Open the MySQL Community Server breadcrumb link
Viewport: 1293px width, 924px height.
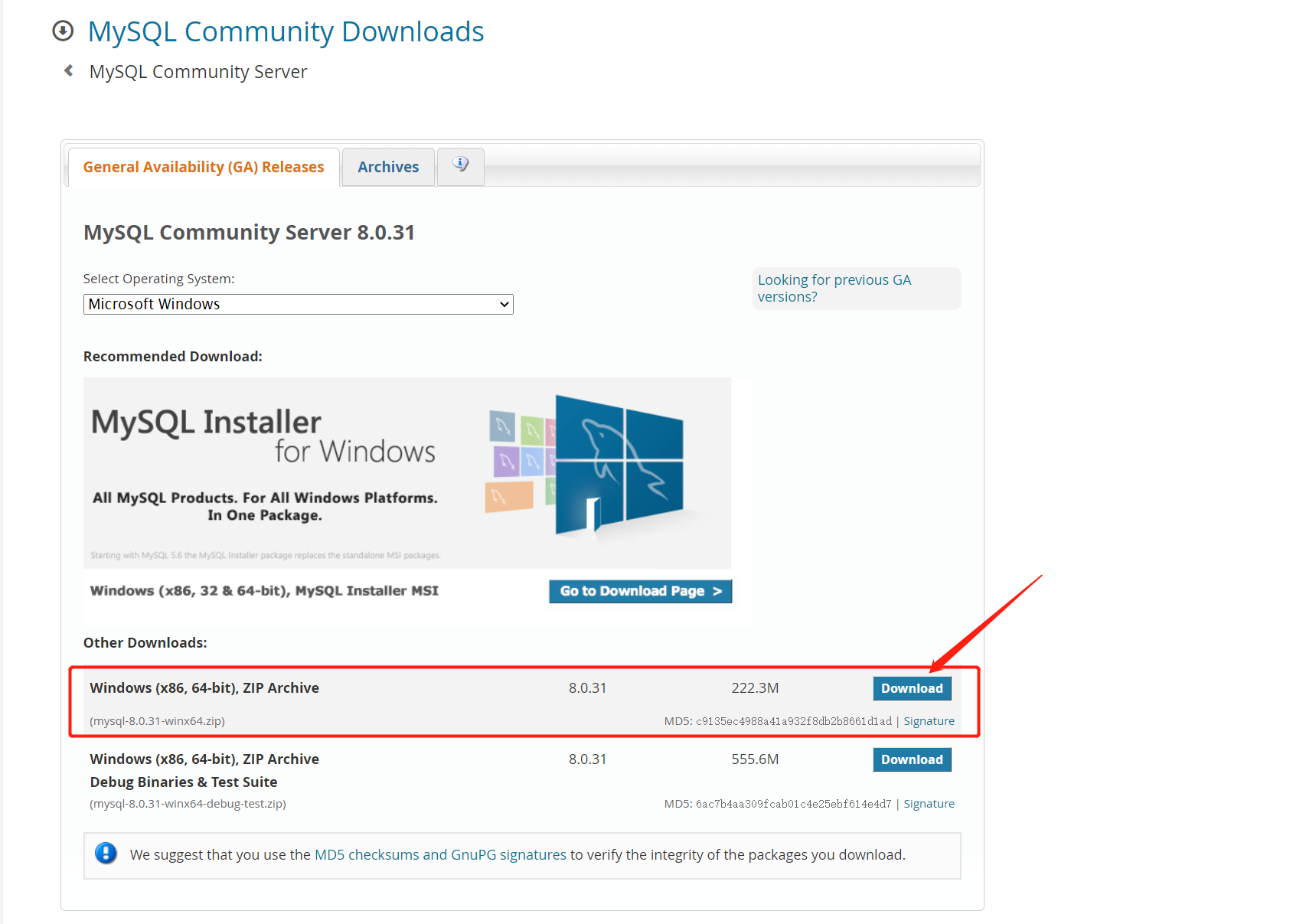(198, 72)
